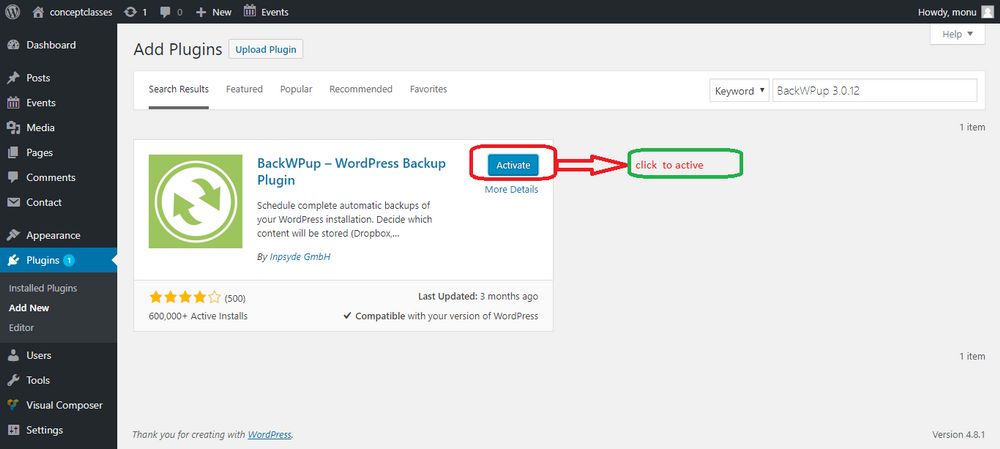This screenshot has width=1000, height=449.
Task: Switch to the Popular tab
Action: coord(296,89)
